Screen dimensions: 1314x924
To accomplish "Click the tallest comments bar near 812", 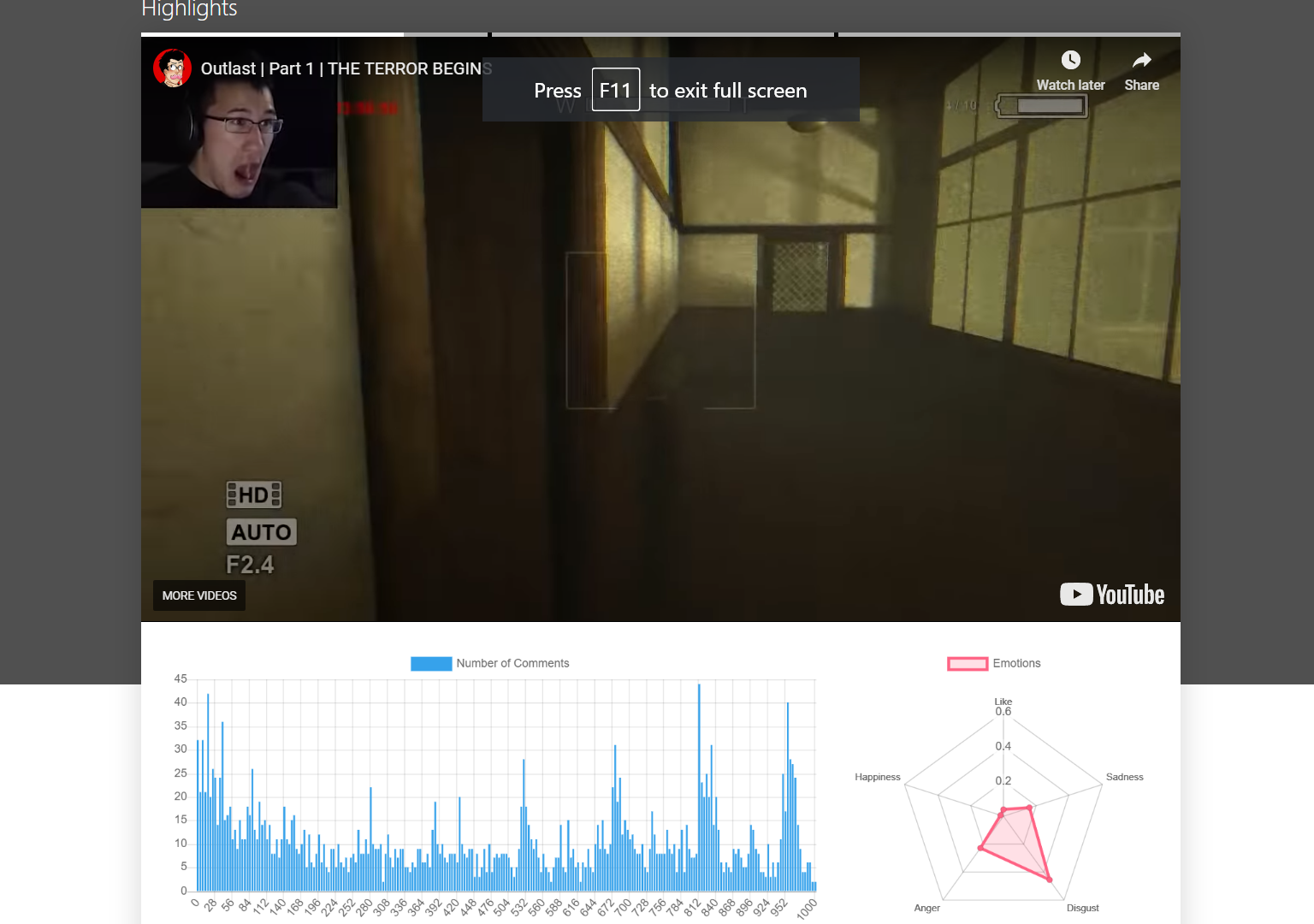I will [699, 787].
